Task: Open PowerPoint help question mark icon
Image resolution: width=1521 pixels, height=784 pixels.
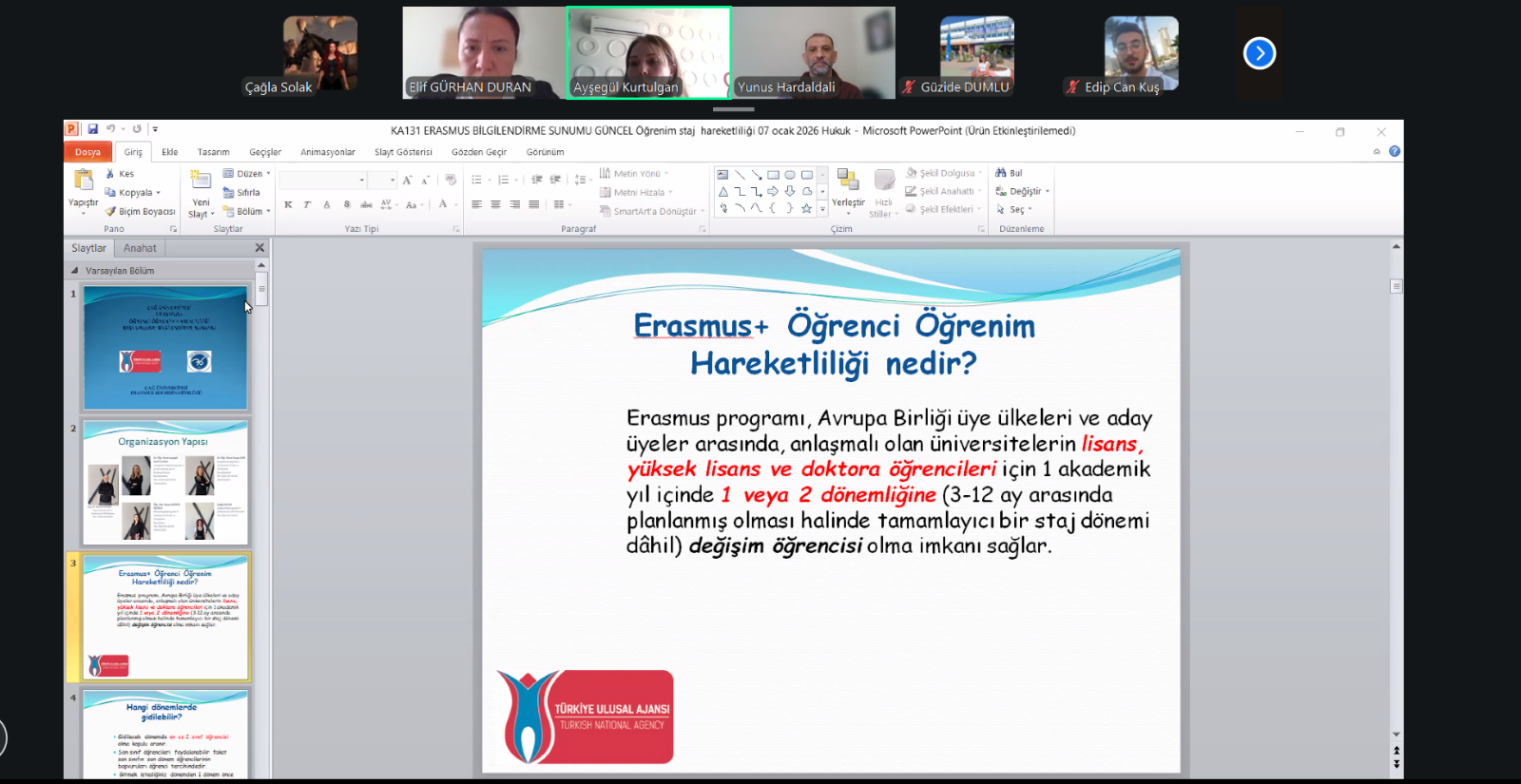Action: click(1395, 151)
